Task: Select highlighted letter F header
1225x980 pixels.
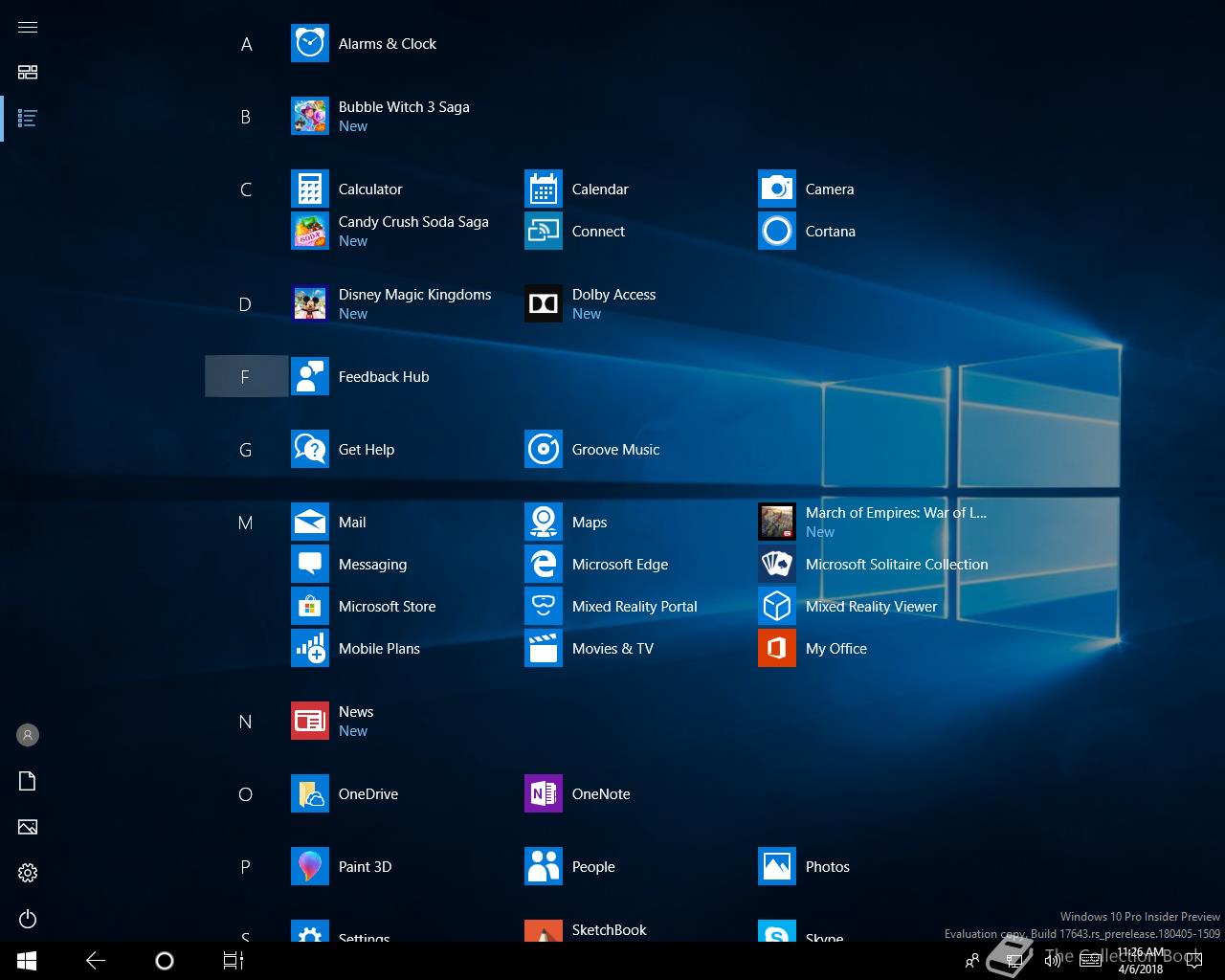Action: (246, 377)
